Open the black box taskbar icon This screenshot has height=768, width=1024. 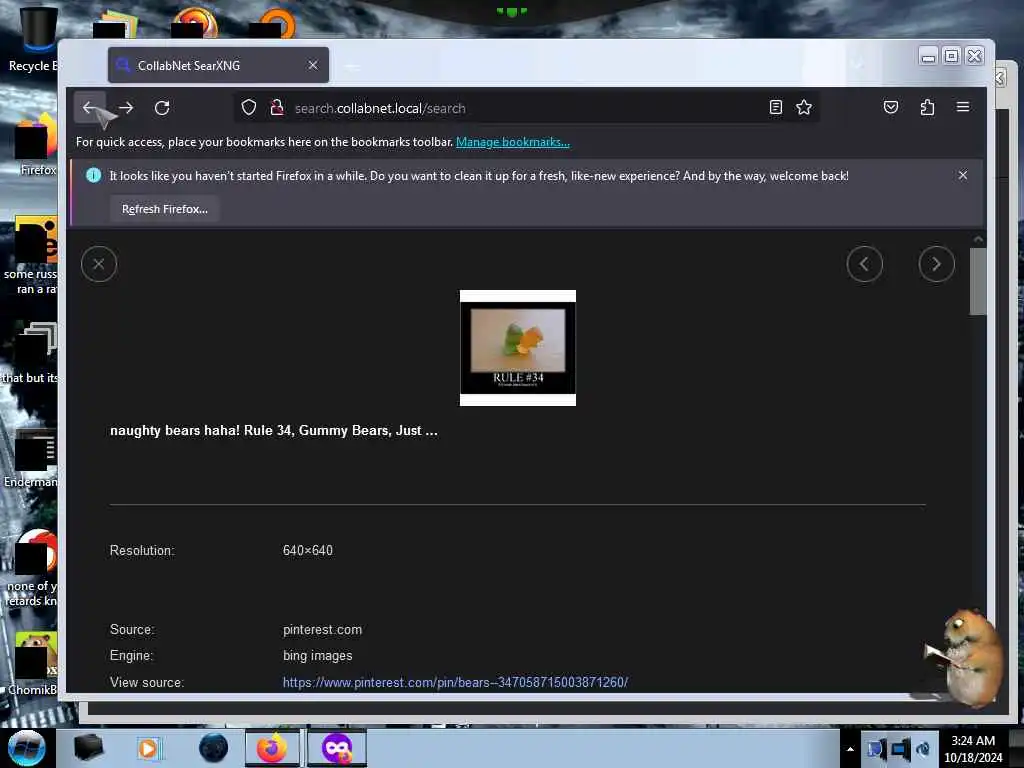[88, 748]
